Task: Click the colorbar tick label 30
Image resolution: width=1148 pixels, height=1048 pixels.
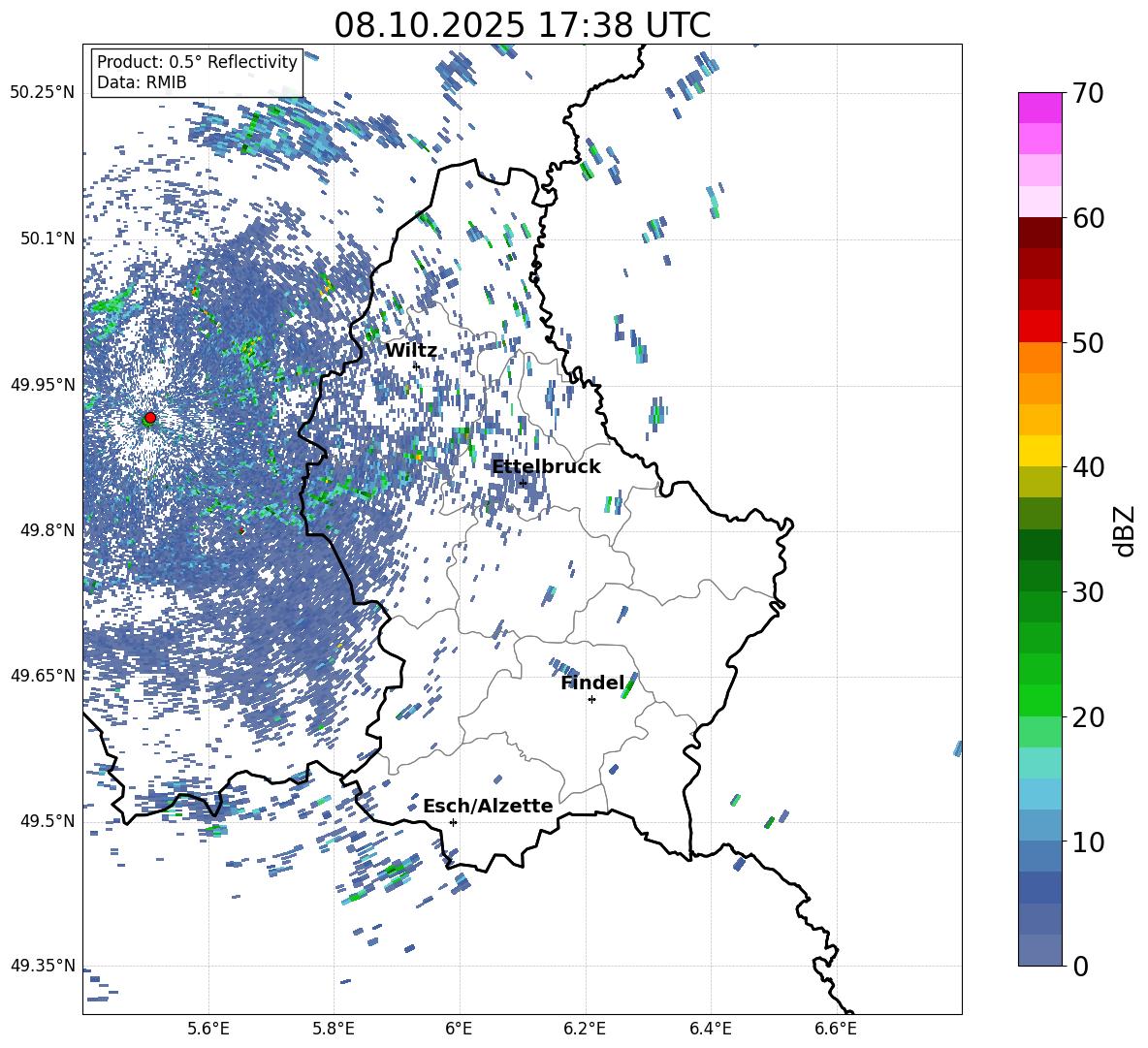Action: pyautogui.click(x=1088, y=592)
